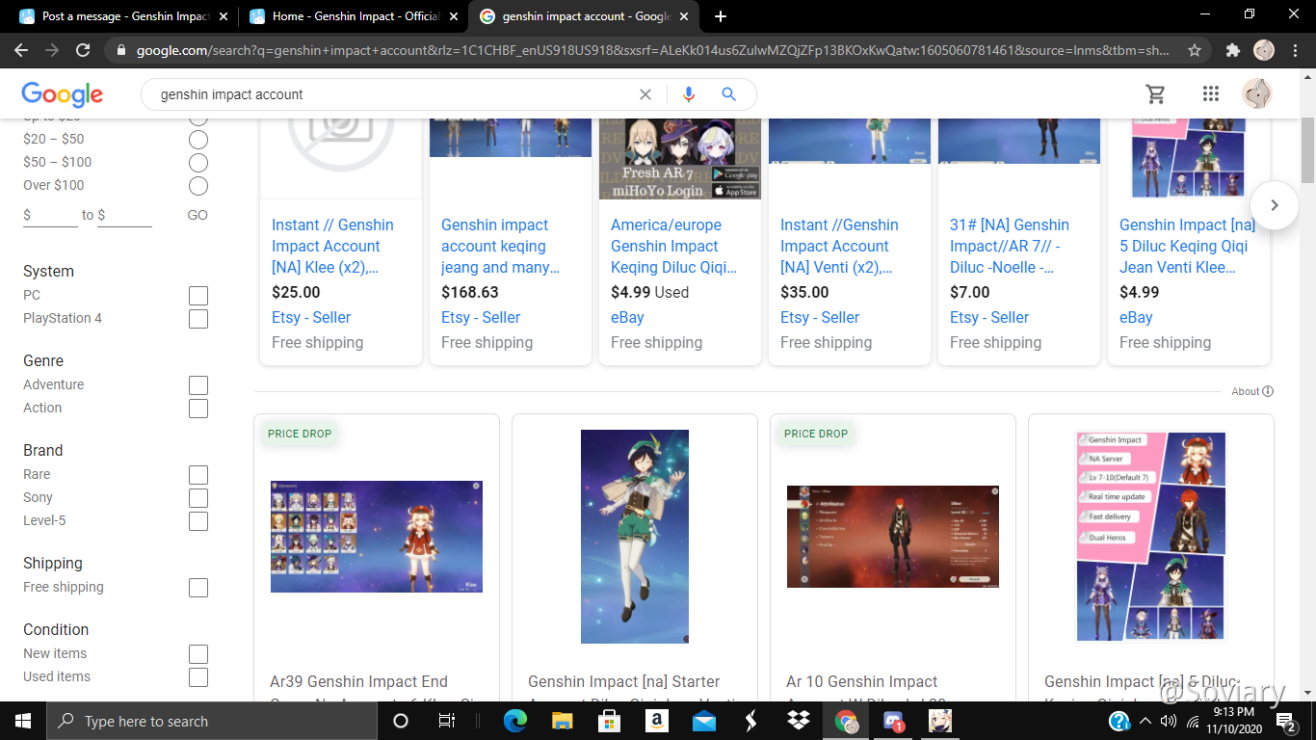Launch Microsoft Edge from the taskbar

pyautogui.click(x=515, y=721)
